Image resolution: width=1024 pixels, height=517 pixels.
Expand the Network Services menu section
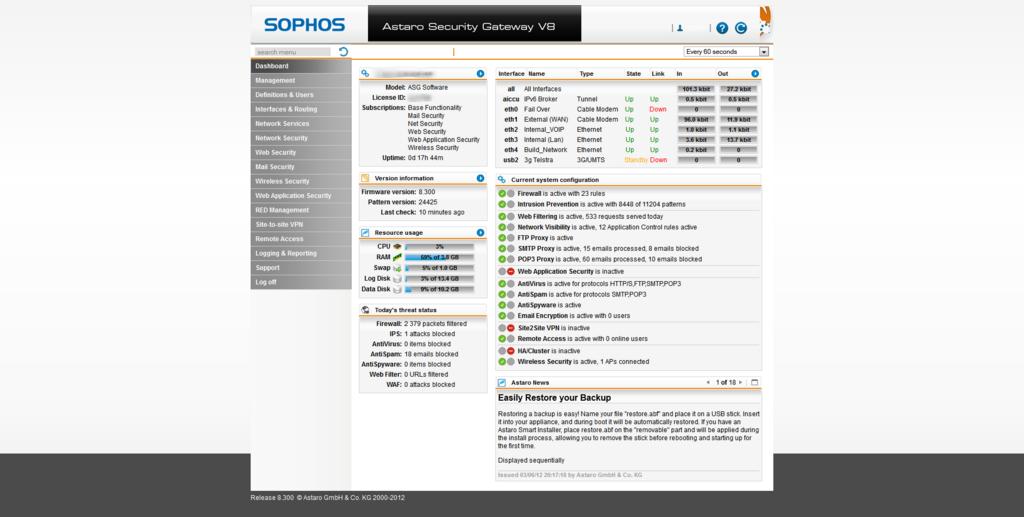pyautogui.click(x=301, y=123)
